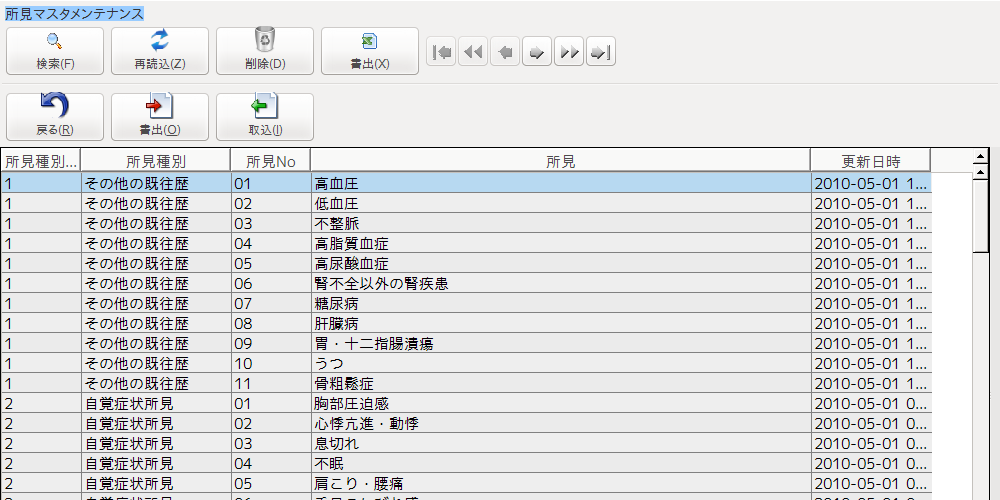Click the 検索(F) search button
1000x500 pixels.
click(55, 51)
